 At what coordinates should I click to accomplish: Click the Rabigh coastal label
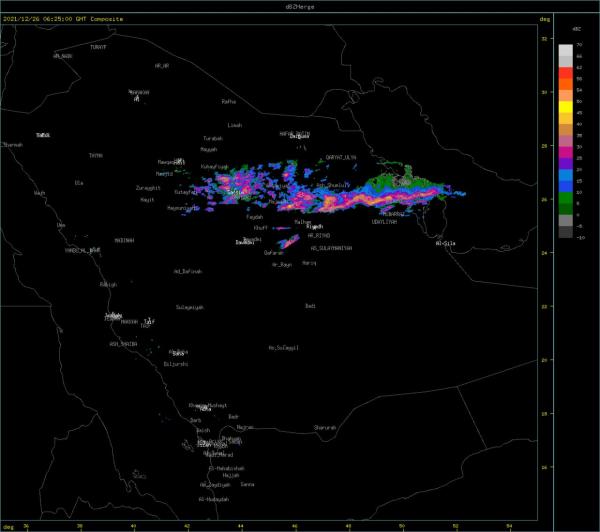(x=109, y=285)
